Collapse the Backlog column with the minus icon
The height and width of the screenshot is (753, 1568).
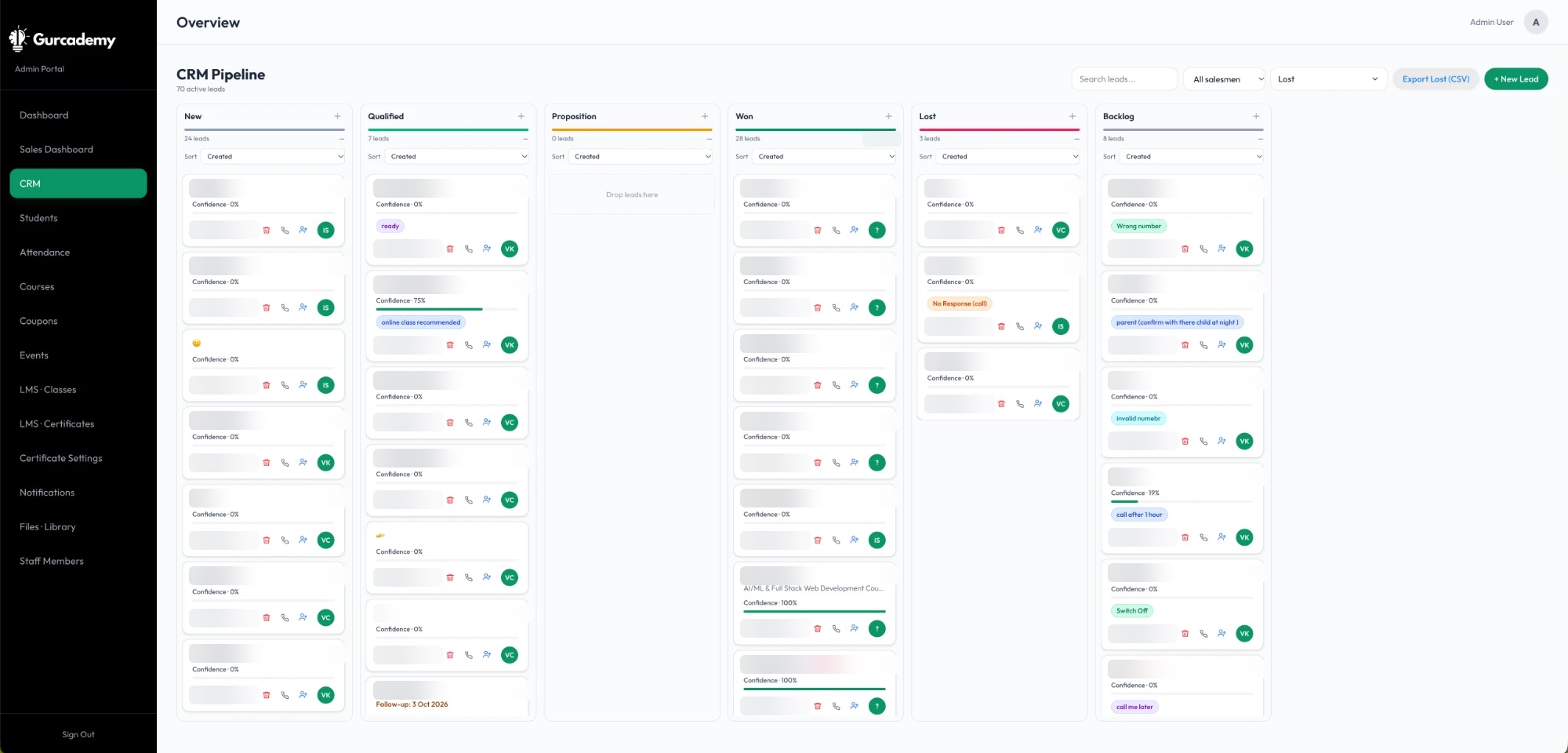pos(1260,139)
